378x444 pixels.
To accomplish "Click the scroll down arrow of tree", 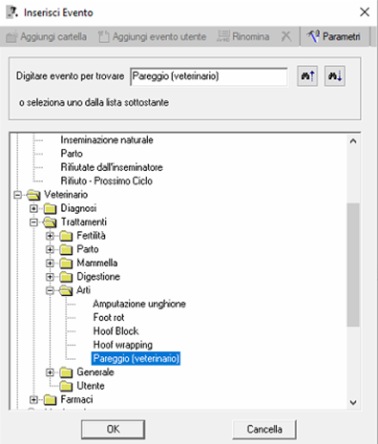I will tap(353, 402).
